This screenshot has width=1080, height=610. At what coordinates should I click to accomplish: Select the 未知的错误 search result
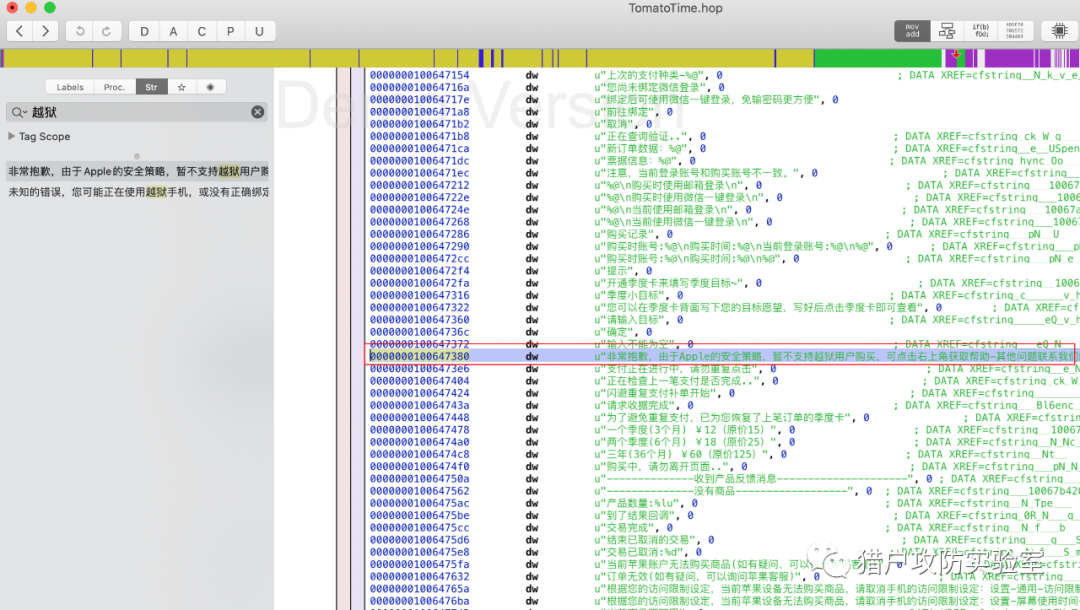(x=137, y=191)
